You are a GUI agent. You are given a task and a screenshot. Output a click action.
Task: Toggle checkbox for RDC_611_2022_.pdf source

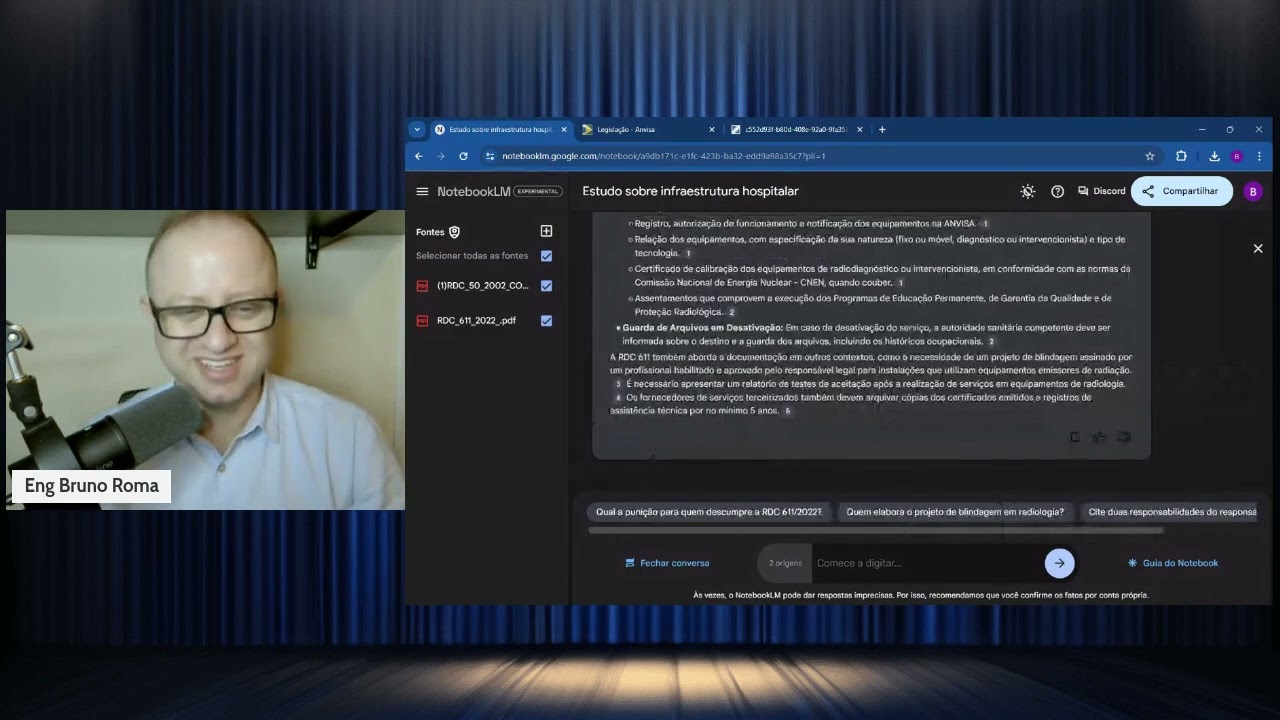546,321
